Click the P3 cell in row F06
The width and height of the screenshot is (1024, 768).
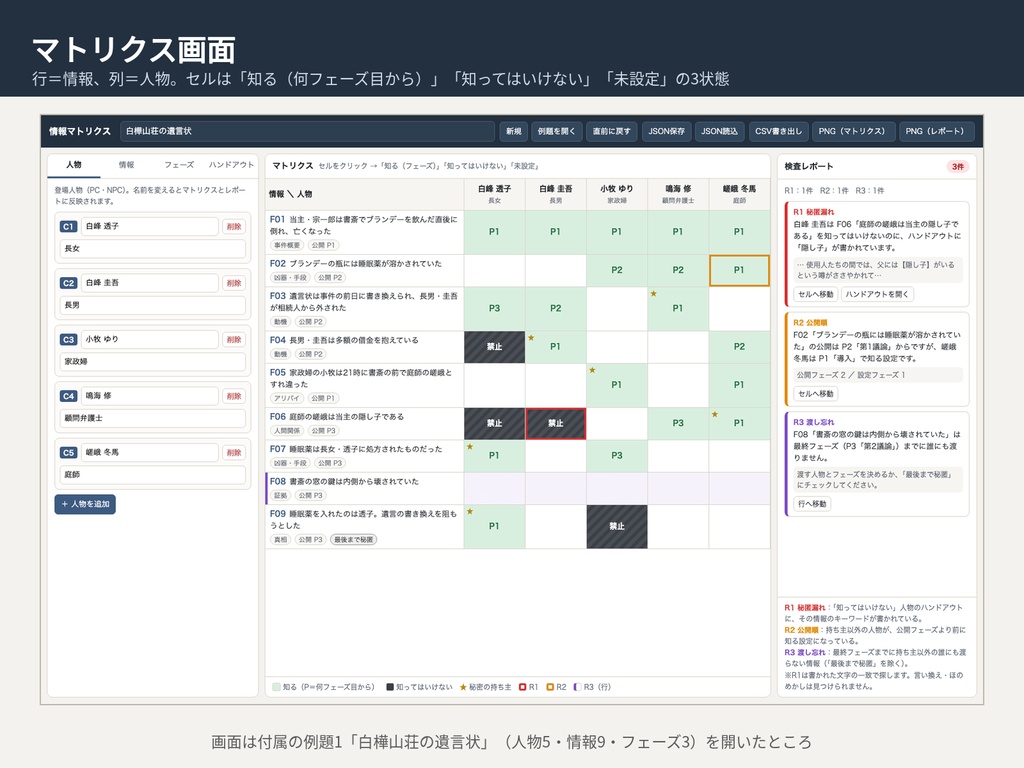[x=678, y=423]
